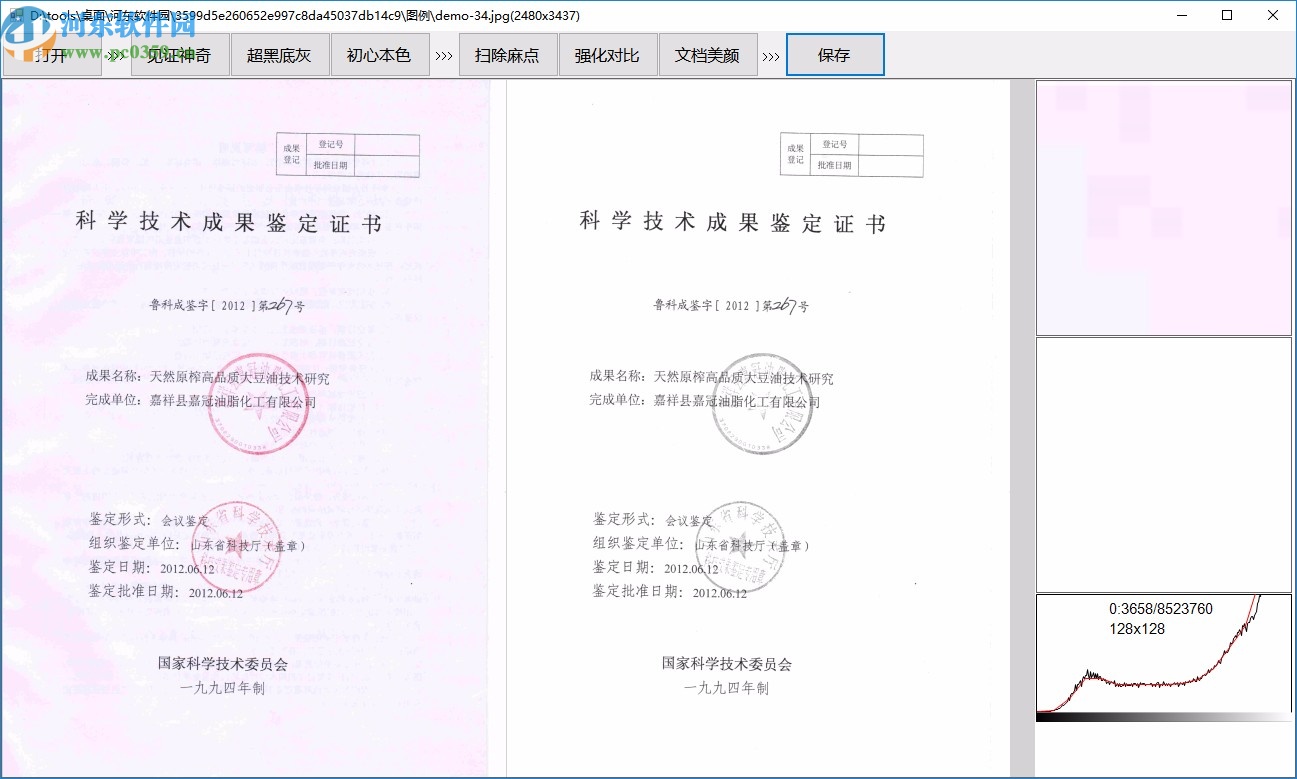Apply the 超黑底灰 processing mode

[280, 55]
